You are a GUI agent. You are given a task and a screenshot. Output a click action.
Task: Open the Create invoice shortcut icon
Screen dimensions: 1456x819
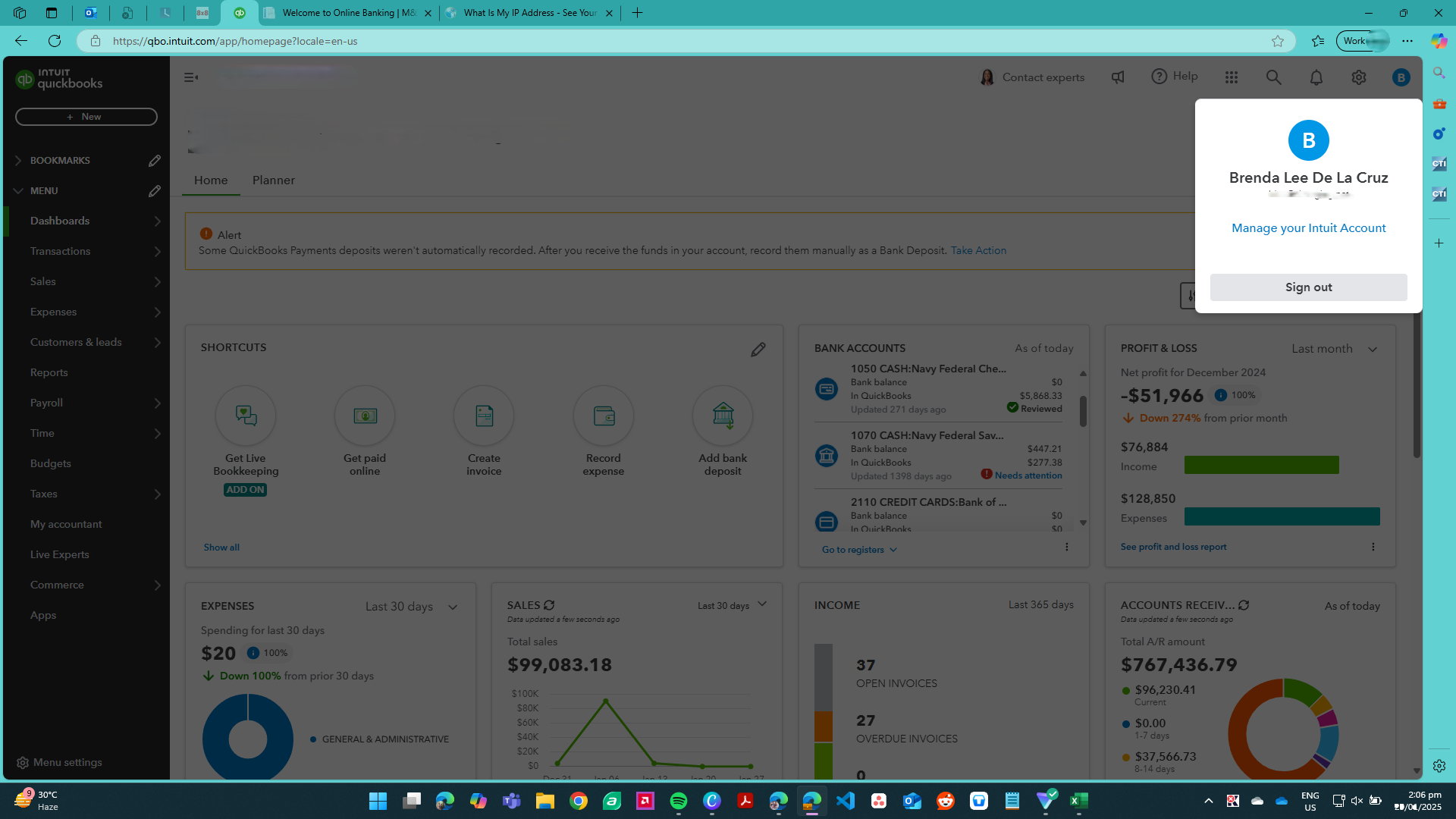point(484,416)
